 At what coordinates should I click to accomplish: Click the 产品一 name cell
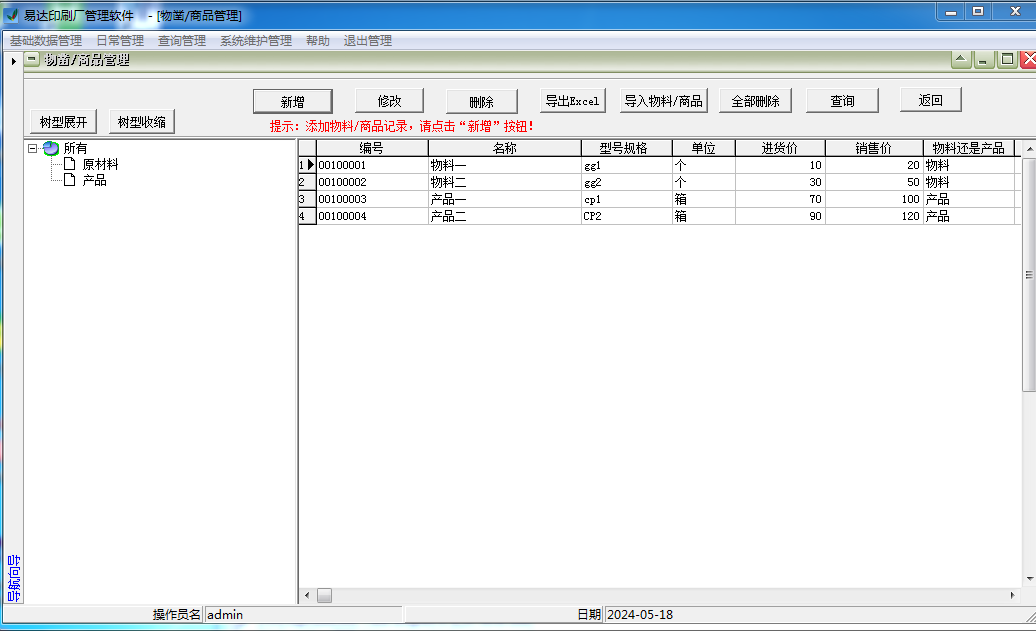pyautogui.click(x=505, y=199)
